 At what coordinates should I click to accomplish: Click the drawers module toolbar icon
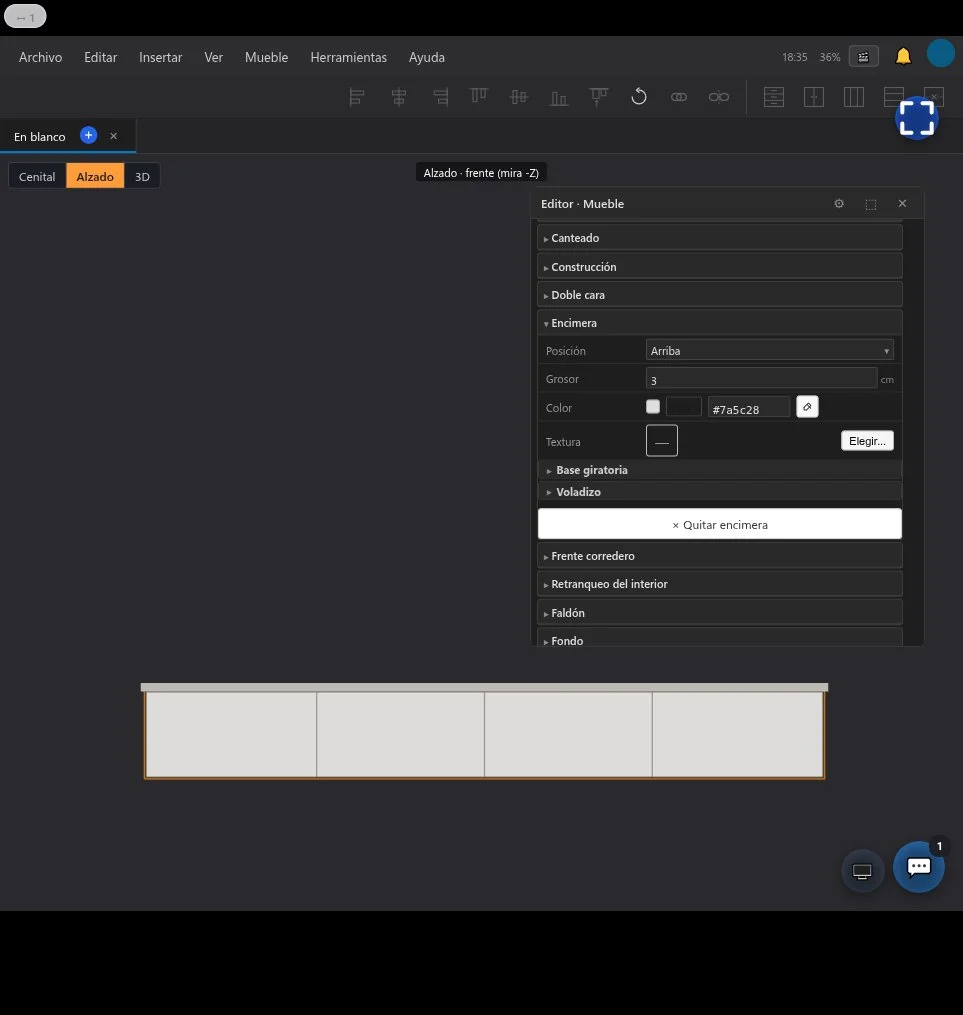(774, 97)
